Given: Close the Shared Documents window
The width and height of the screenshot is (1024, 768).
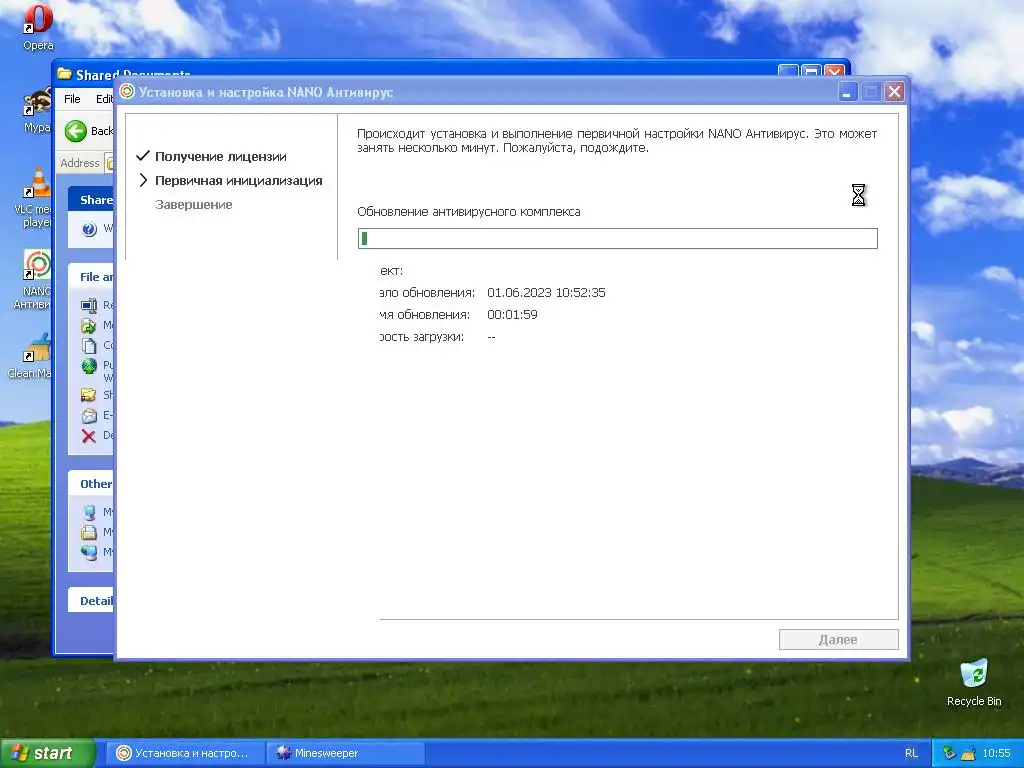Looking at the screenshot, I should pos(834,71).
